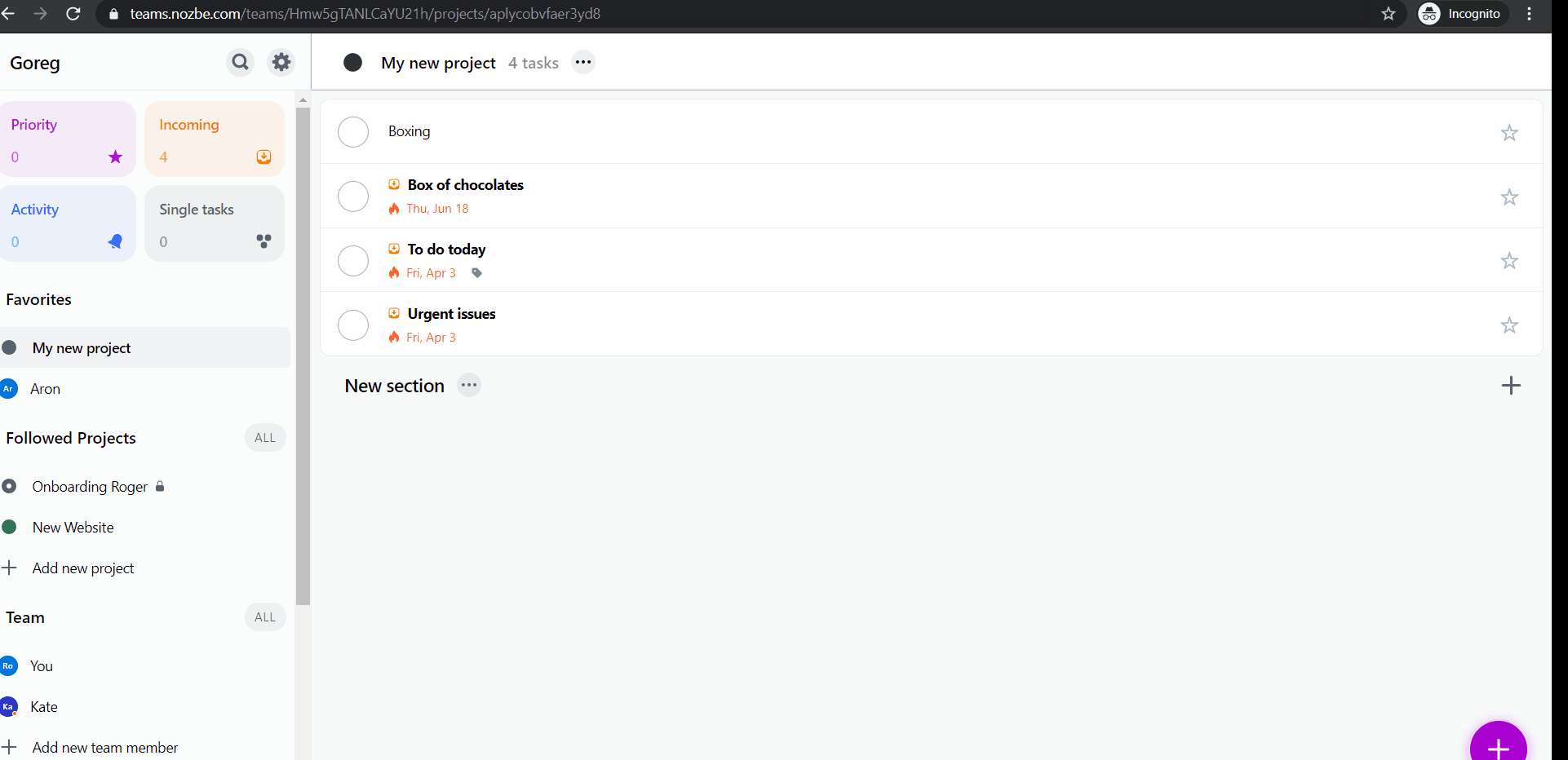
Task: Complete the Urgent issues checkbox
Action: tap(353, 325)
